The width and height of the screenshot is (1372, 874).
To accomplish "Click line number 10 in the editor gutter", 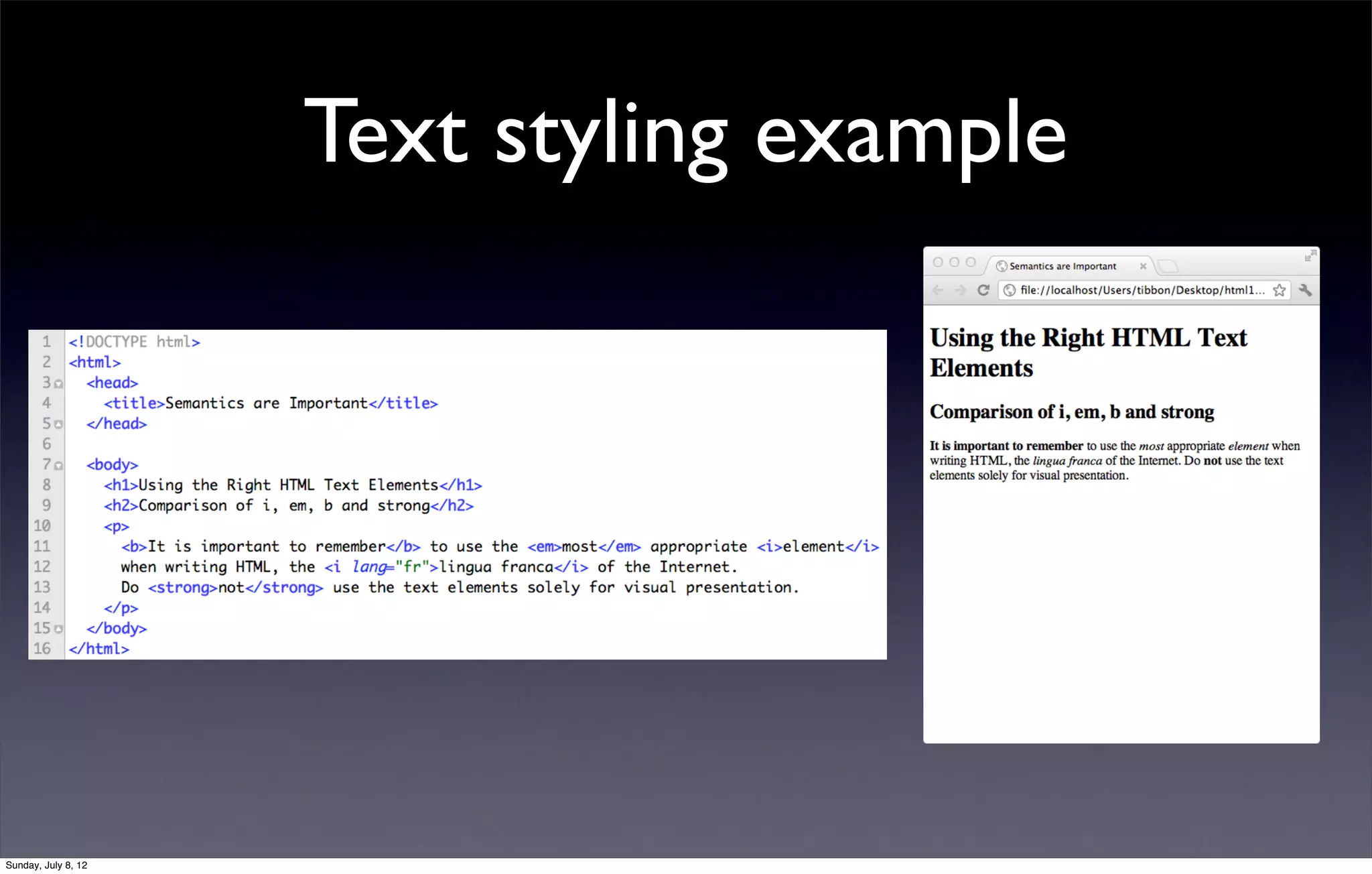I will click(42, 526).
